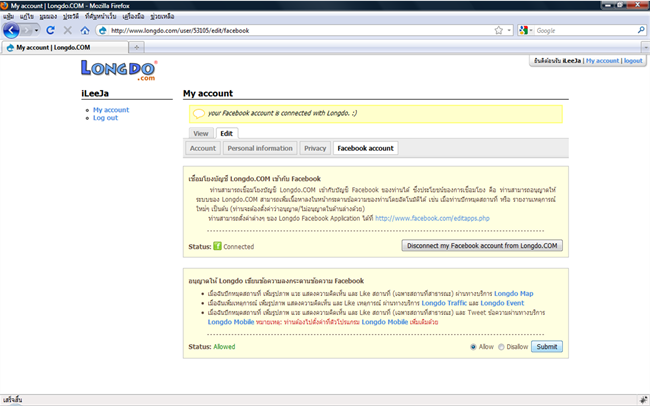This screenshot has width=650, height=406.
Task: Bookmark this page with the star icon
Action: click(498, 30)
